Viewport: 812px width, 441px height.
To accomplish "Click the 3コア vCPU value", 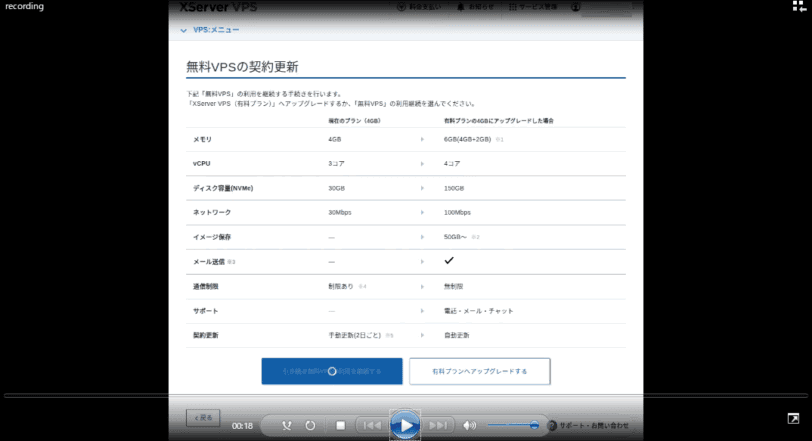I will click(336, 164).
